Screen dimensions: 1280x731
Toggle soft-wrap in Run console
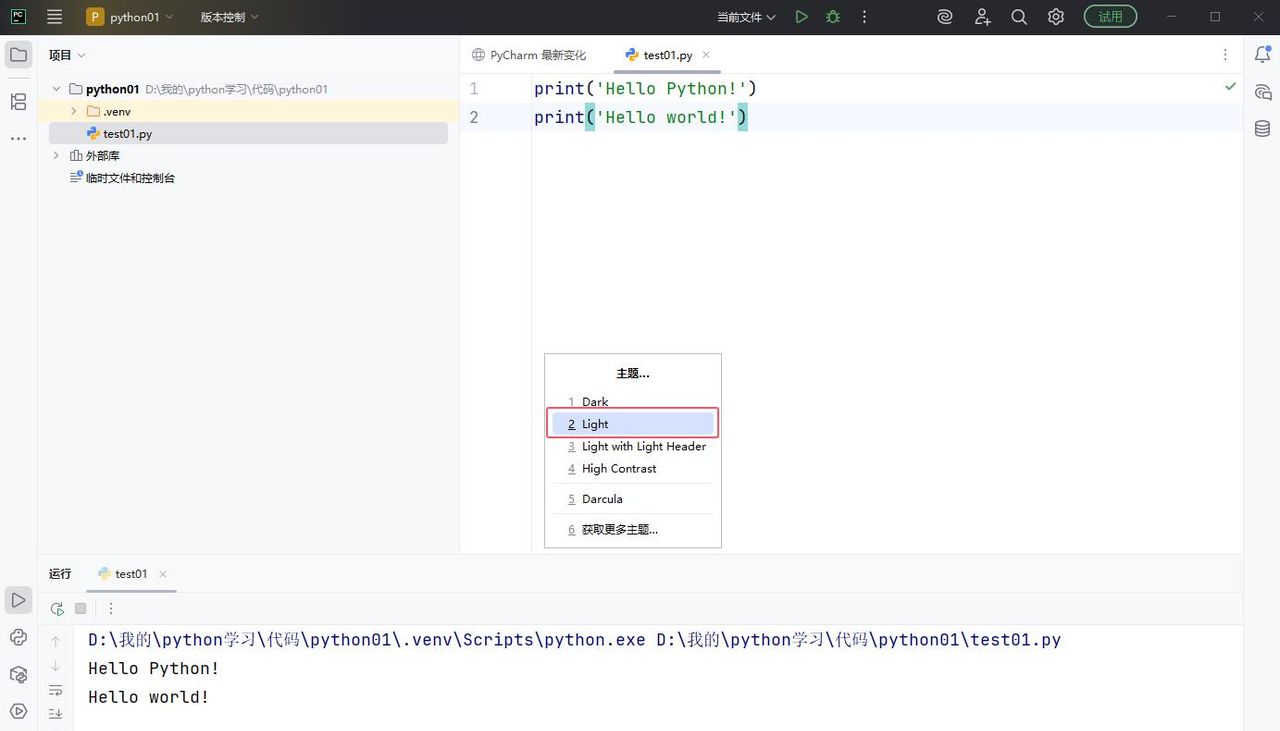[x=56, y=691]
